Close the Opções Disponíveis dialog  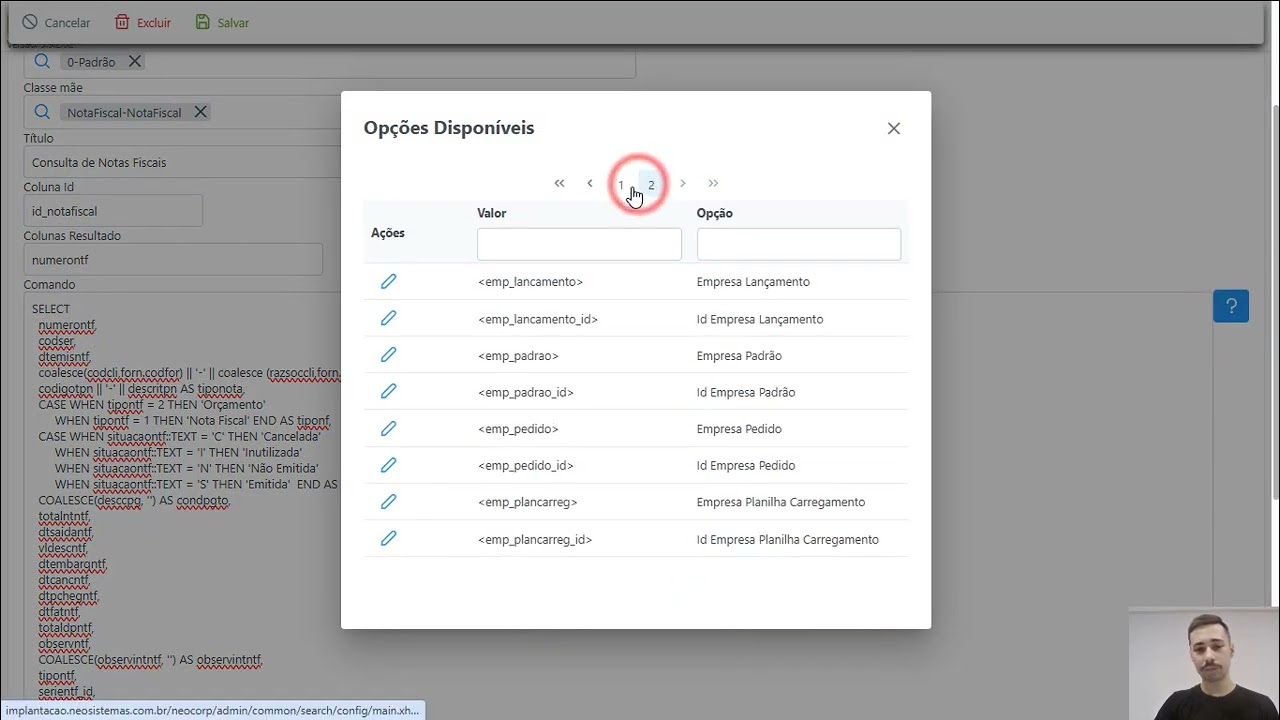click(x=894, y=128)
